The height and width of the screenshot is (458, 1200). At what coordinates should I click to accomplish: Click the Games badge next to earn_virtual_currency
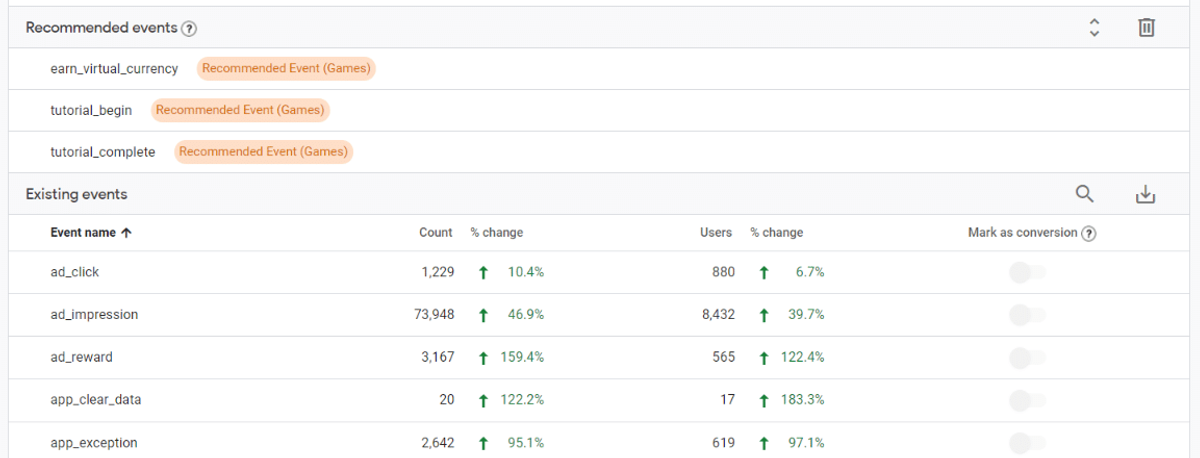286,69
